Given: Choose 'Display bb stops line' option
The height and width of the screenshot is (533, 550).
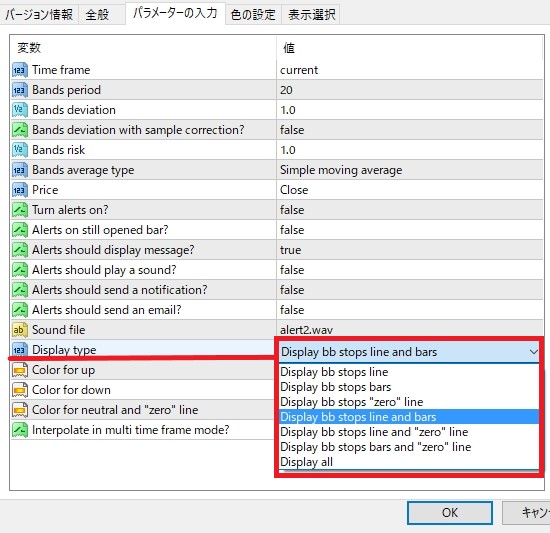Looking at the screenshot, I should [x=409, y=372].
